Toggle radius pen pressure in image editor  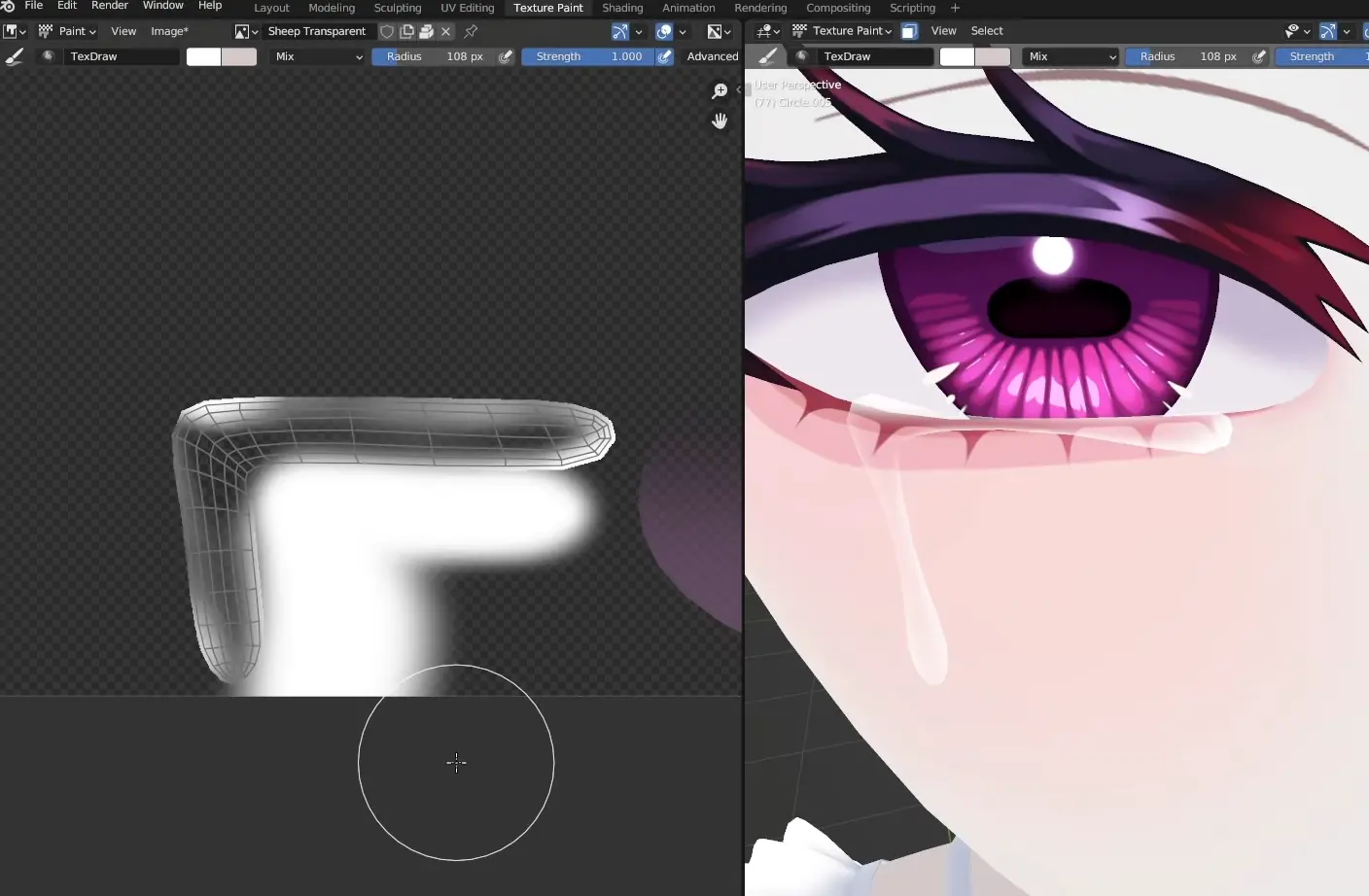506,56
